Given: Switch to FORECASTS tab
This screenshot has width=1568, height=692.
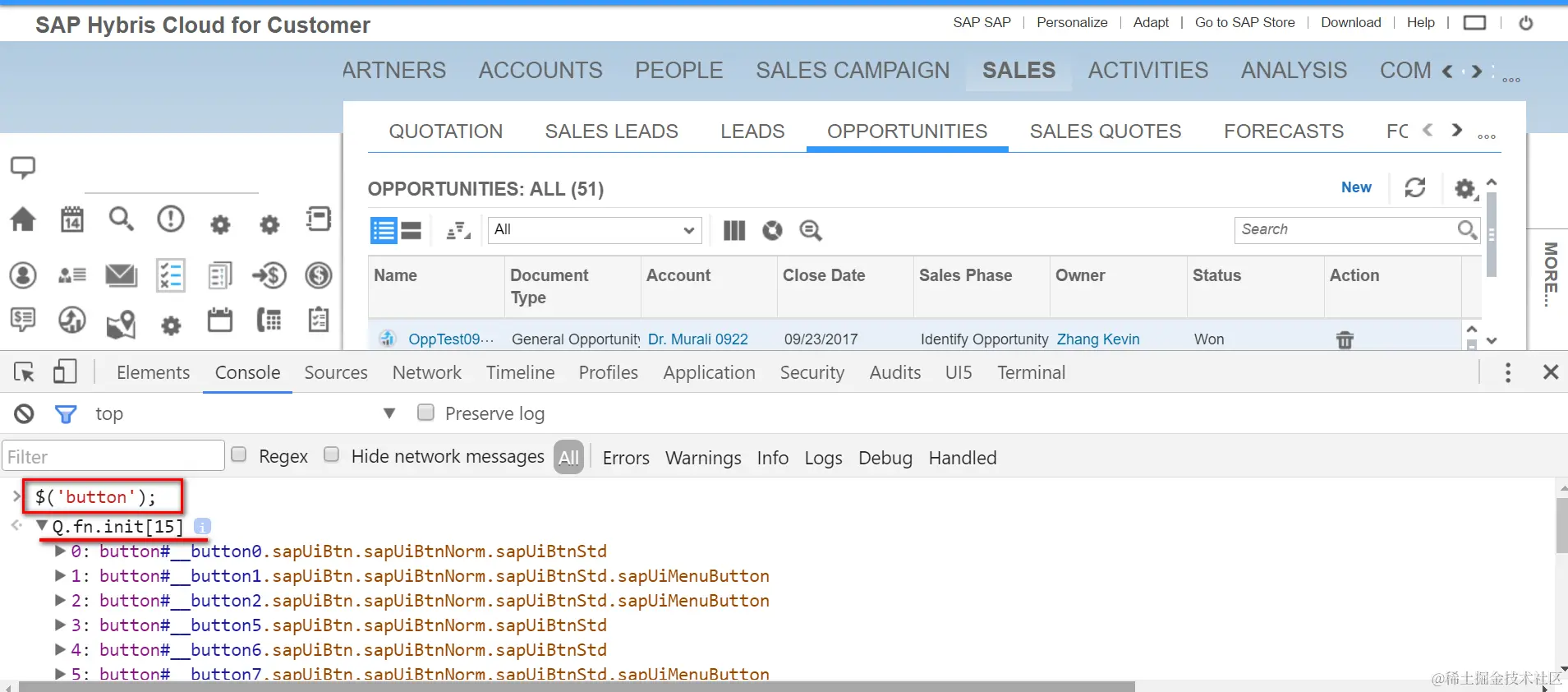Looking at the screenshot, I should [x=1284, y=131].
